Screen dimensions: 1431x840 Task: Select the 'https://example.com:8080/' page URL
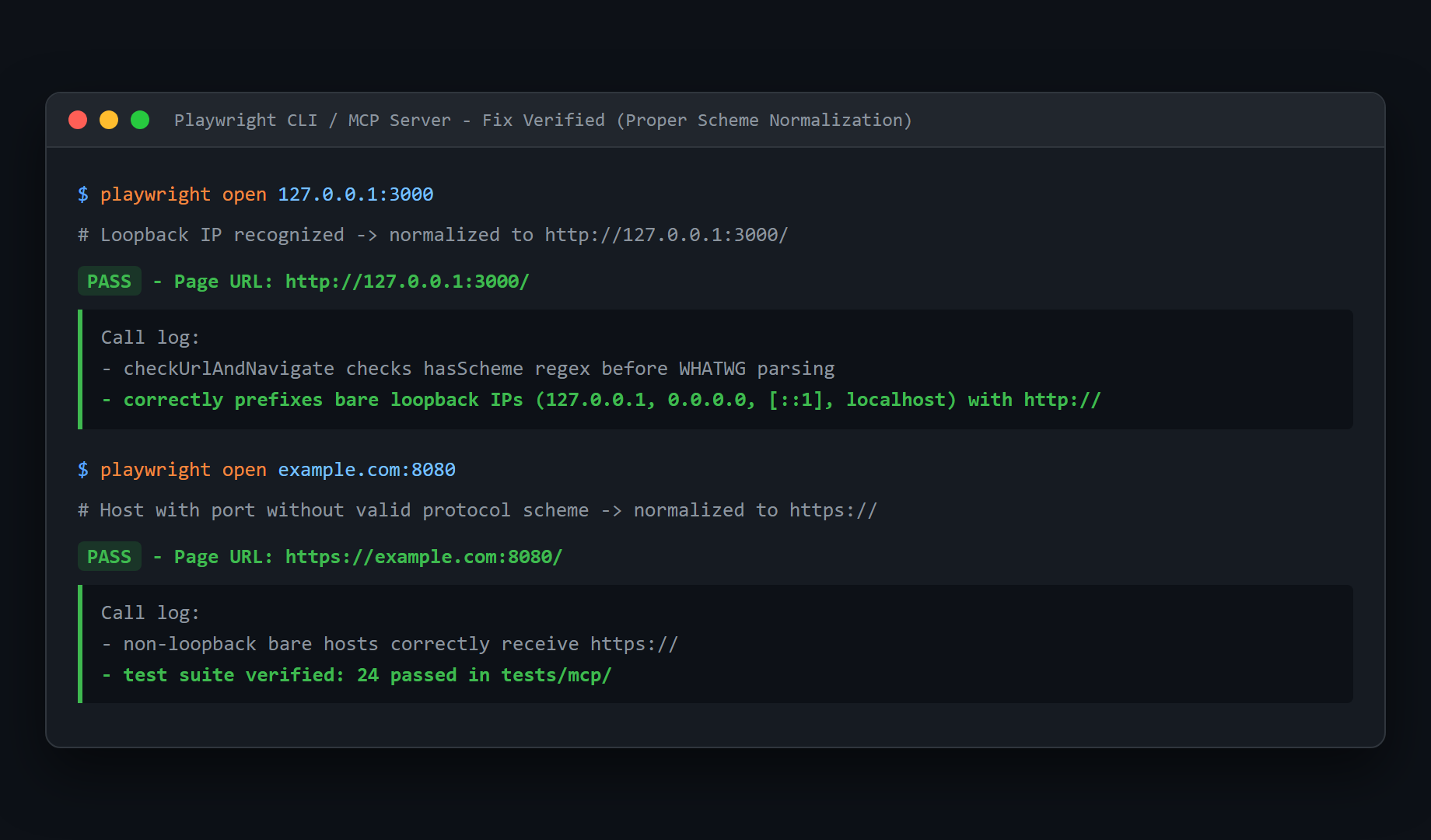coord(424,557)
